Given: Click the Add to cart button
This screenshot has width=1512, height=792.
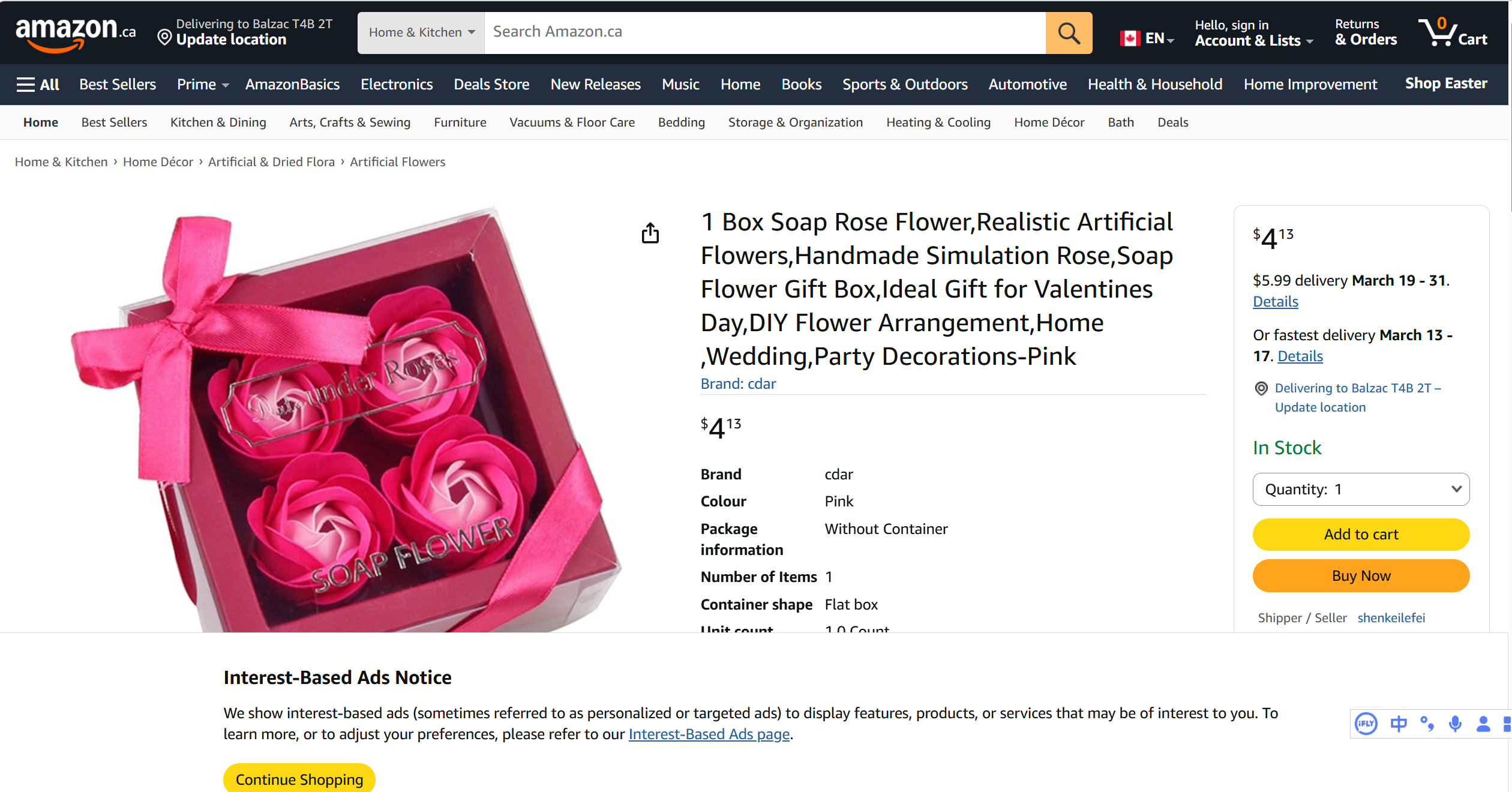Looking at the screenshot, I should [1361, 535].
